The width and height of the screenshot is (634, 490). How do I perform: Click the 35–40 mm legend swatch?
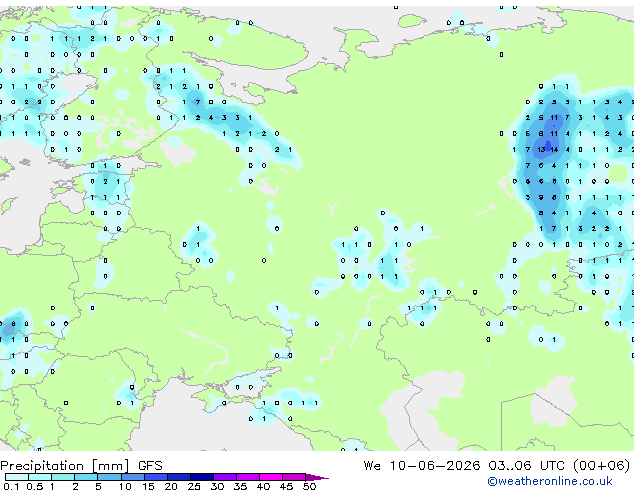248,477
